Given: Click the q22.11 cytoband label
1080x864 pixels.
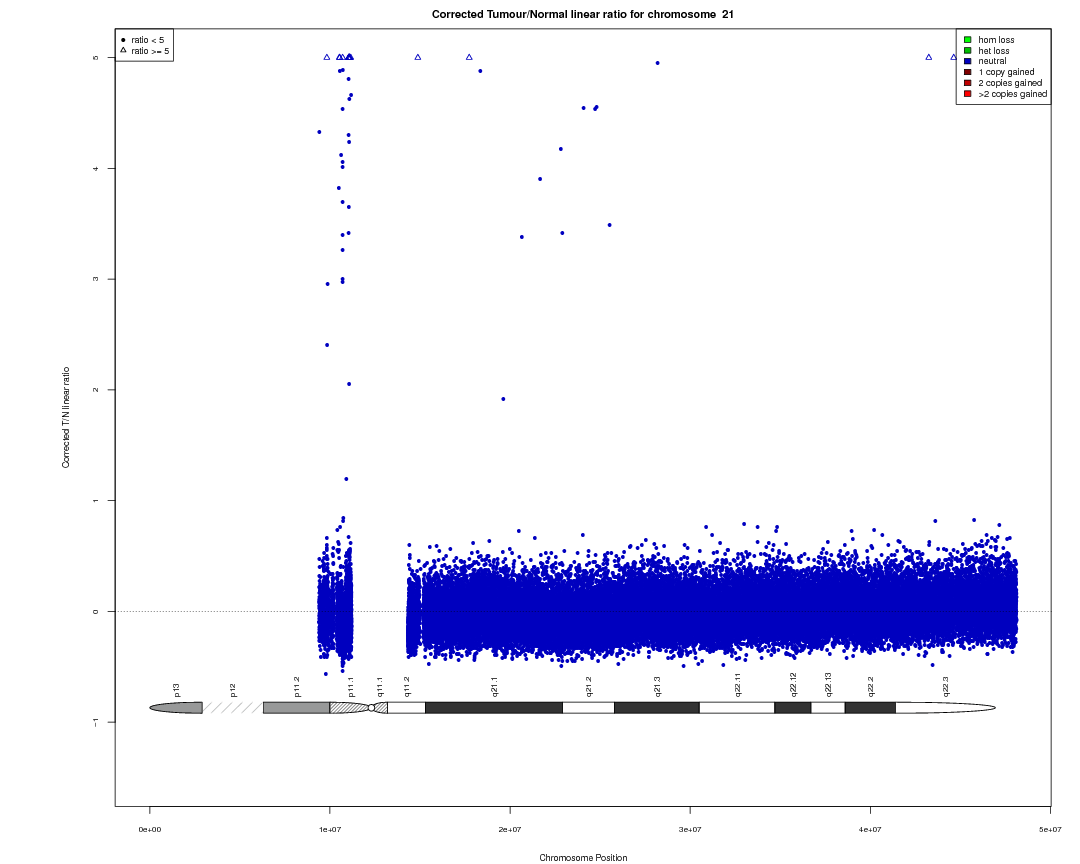Looking at the screenshot, I should coord(737,686).
